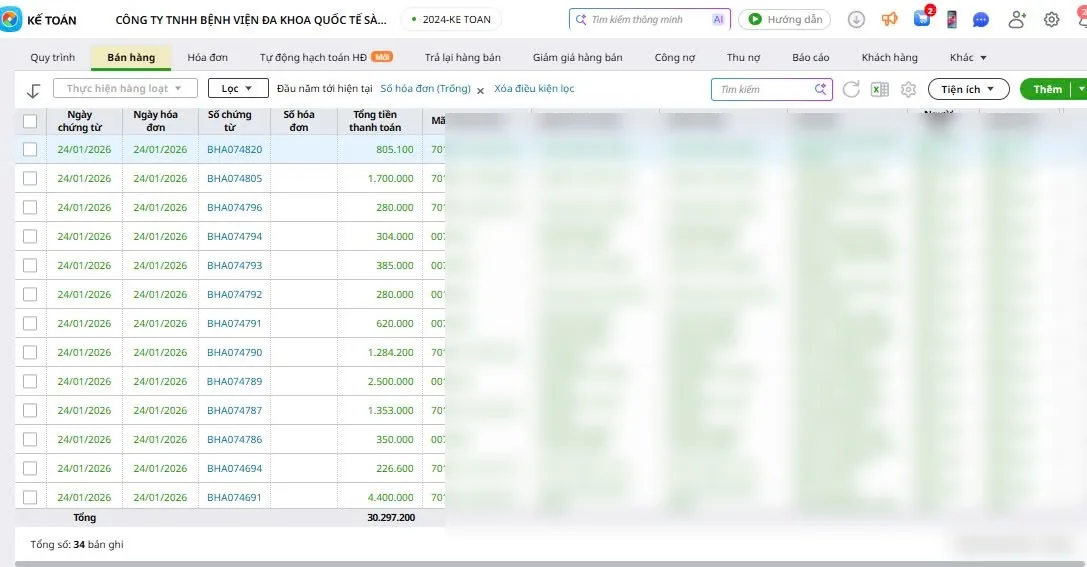Click the refresh list icon
1087x567 pixels.
click(x=851, y=89)
